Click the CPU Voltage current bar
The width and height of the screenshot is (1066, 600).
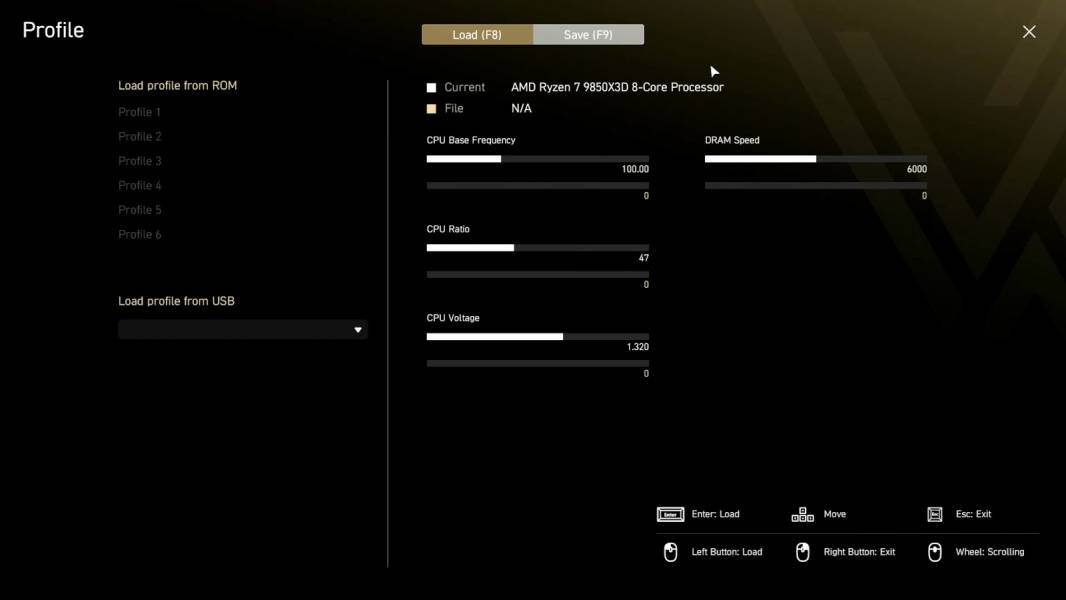tap(538, 336)
